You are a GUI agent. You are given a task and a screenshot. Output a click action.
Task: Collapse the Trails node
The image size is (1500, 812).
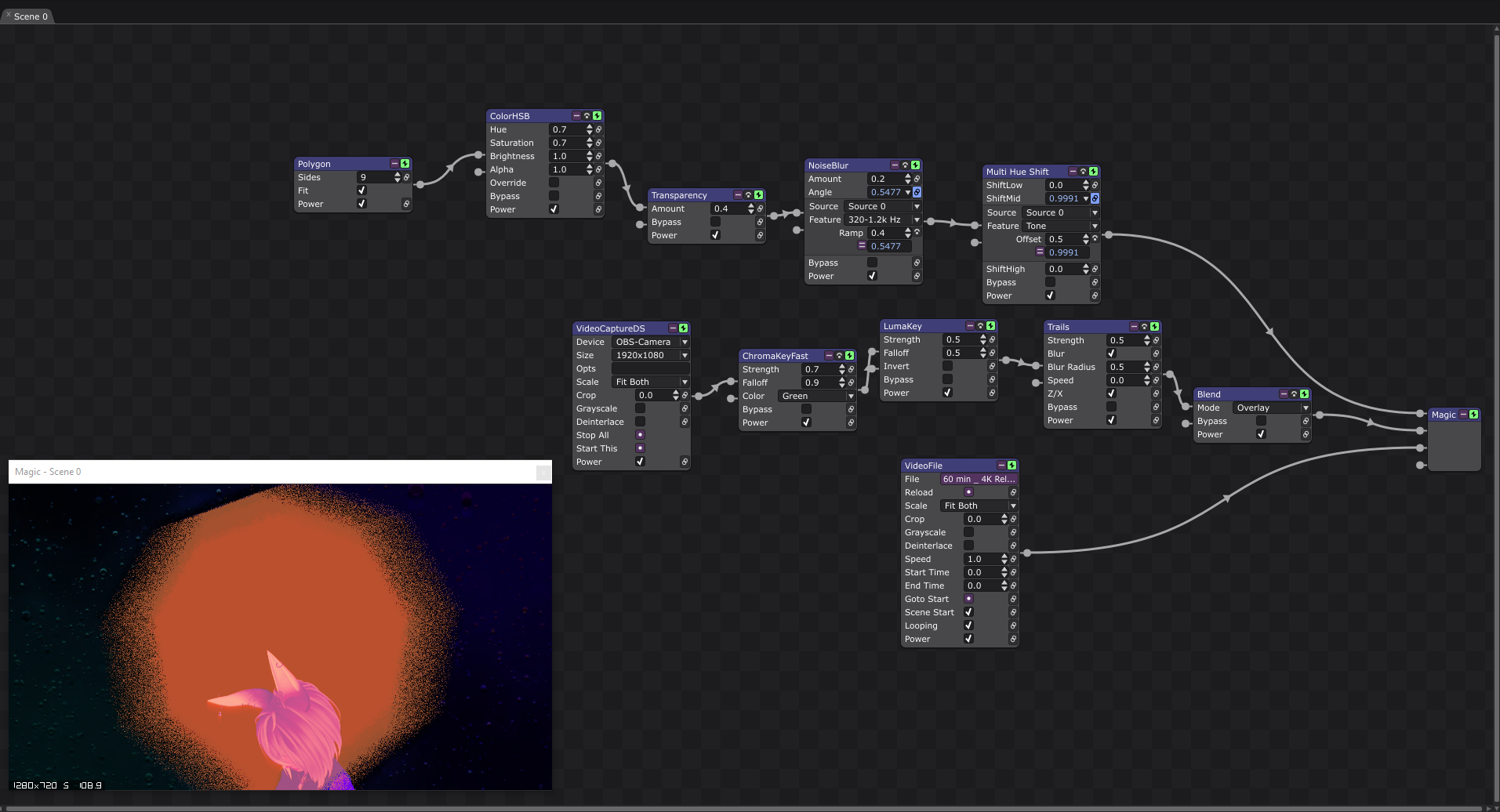coord(1134,327)
